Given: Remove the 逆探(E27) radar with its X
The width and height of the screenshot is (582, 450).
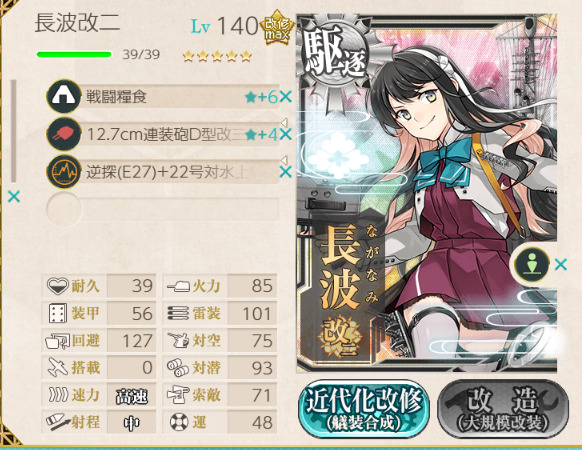Looking at the screenshot, I should tap(285, 172).
